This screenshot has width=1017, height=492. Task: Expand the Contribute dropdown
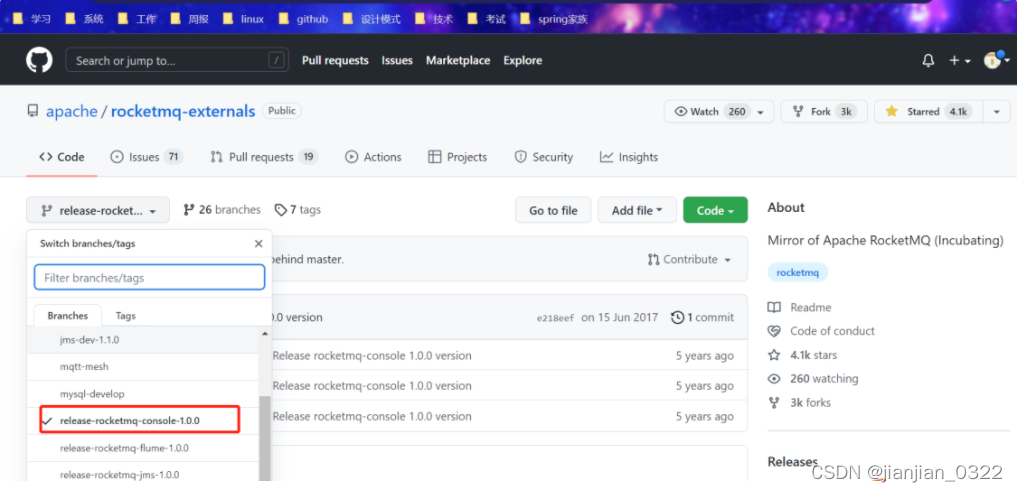689,259
